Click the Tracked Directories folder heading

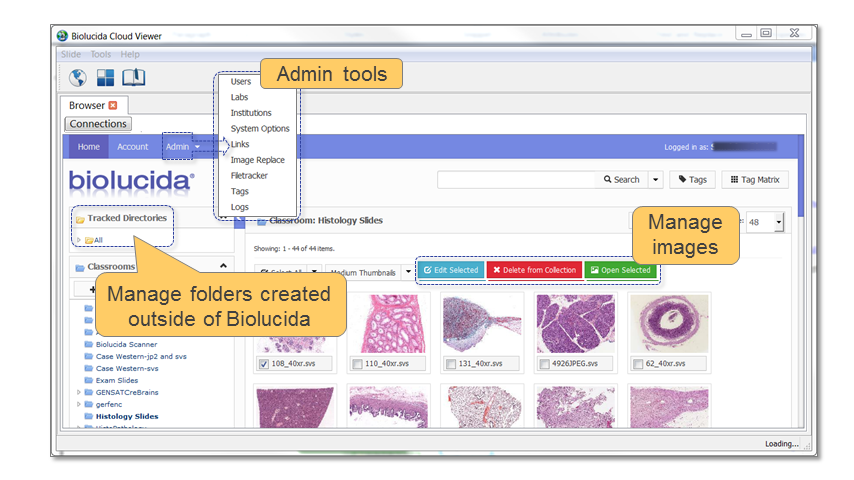(x=121, y=218)
